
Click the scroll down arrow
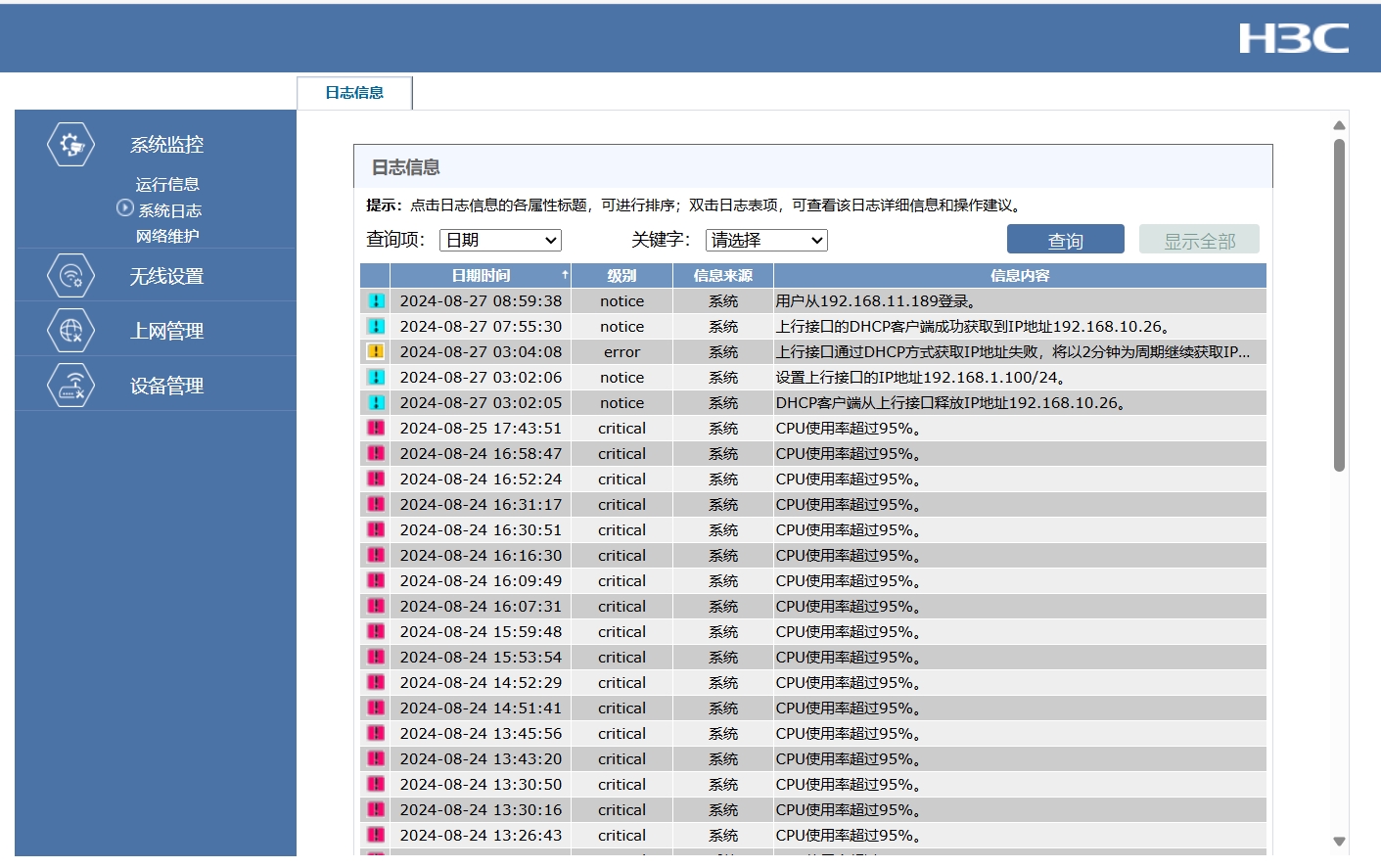coord(1339,842)
